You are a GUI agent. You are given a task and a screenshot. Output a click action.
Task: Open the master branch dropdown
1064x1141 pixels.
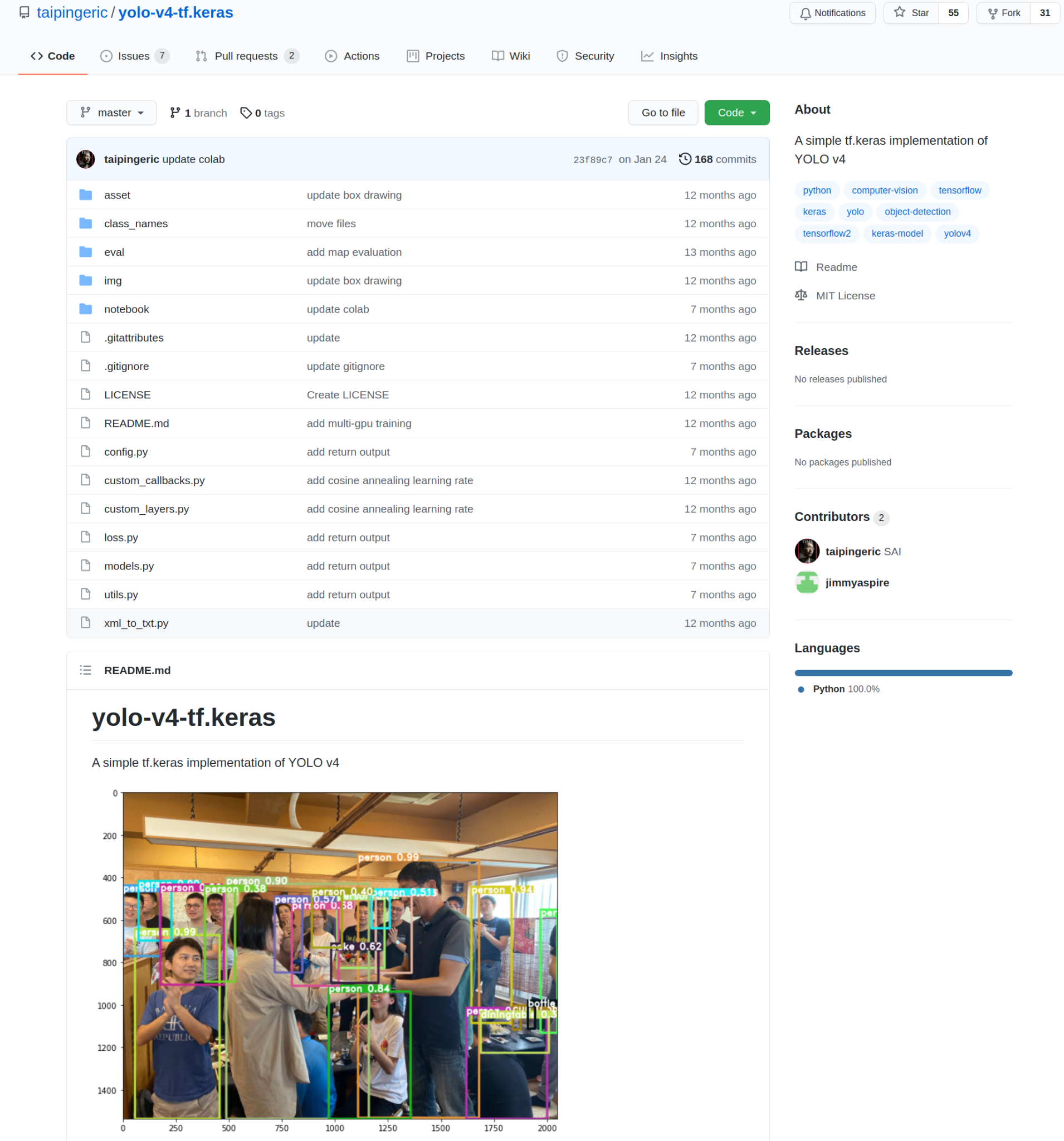pyautogui.click(x=111, y=113)
